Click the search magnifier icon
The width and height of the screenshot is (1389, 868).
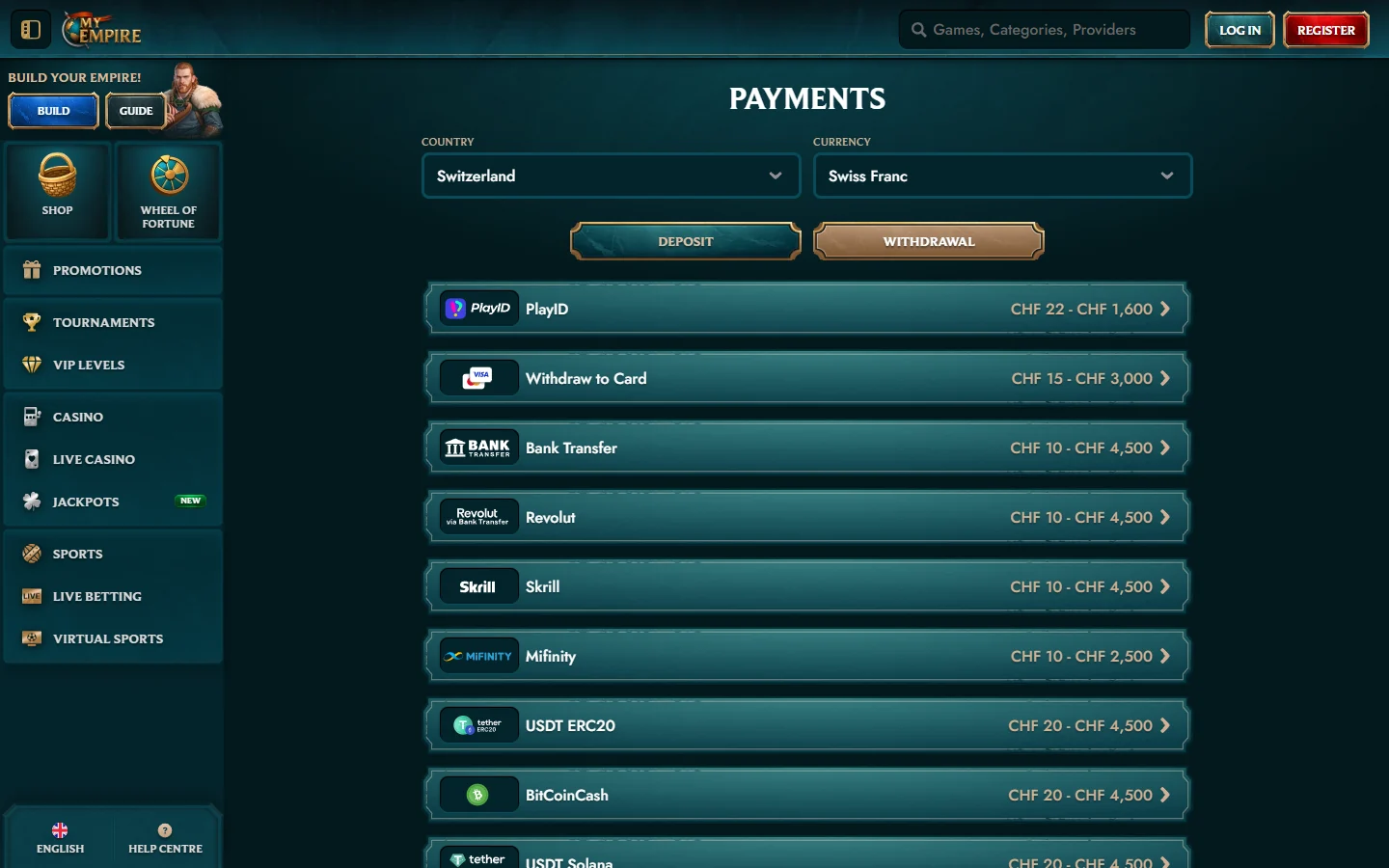coord(918,30)
